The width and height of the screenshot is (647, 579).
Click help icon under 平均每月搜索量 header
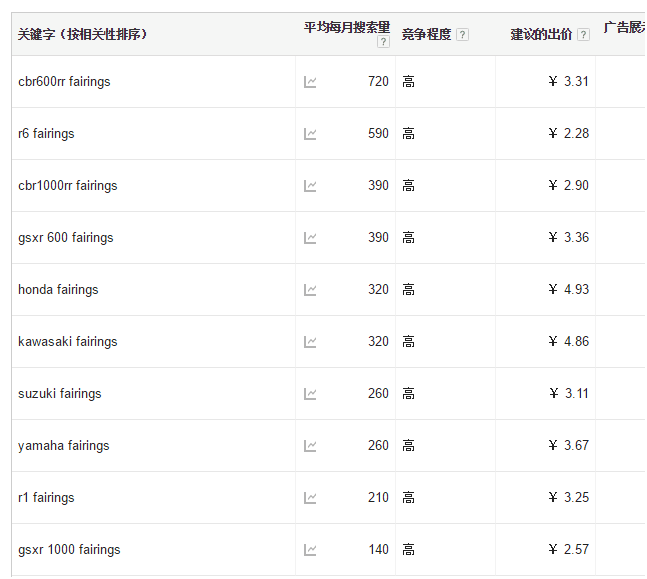click(383, 43)
